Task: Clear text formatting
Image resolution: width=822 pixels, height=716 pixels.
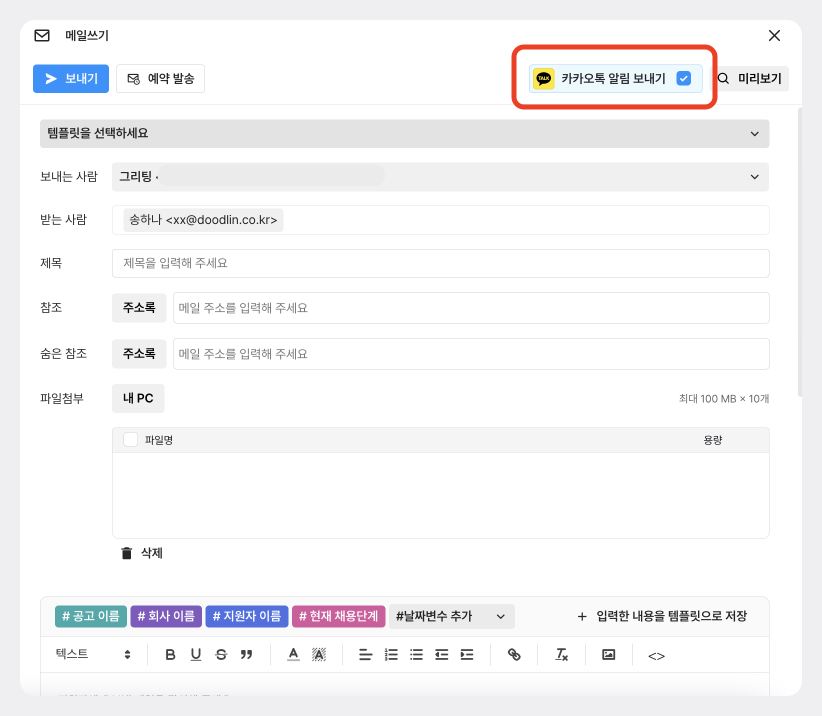Action: pos(562,655)
